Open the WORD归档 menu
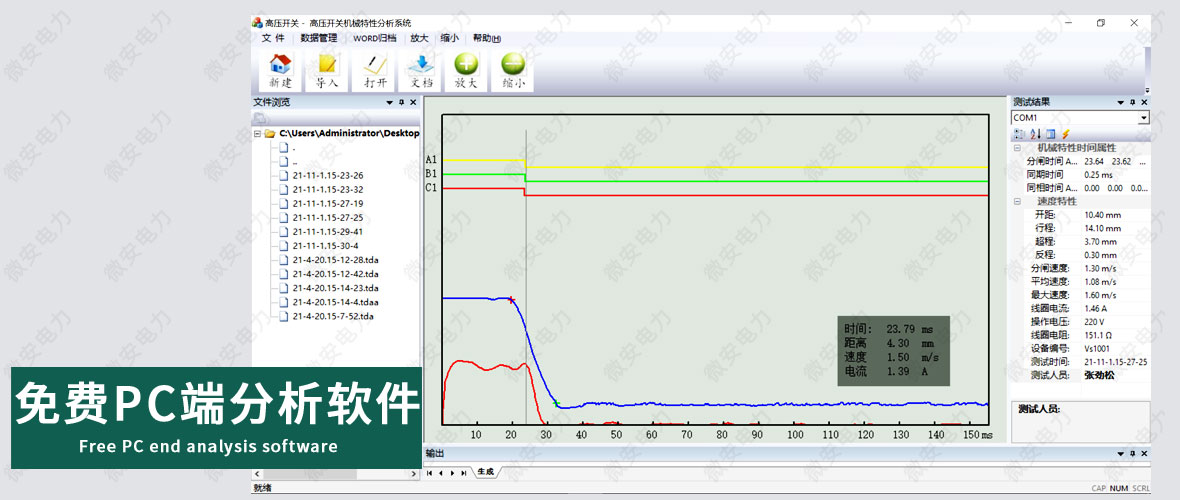Screen dimensions: 1180x500 coord(375,38)
